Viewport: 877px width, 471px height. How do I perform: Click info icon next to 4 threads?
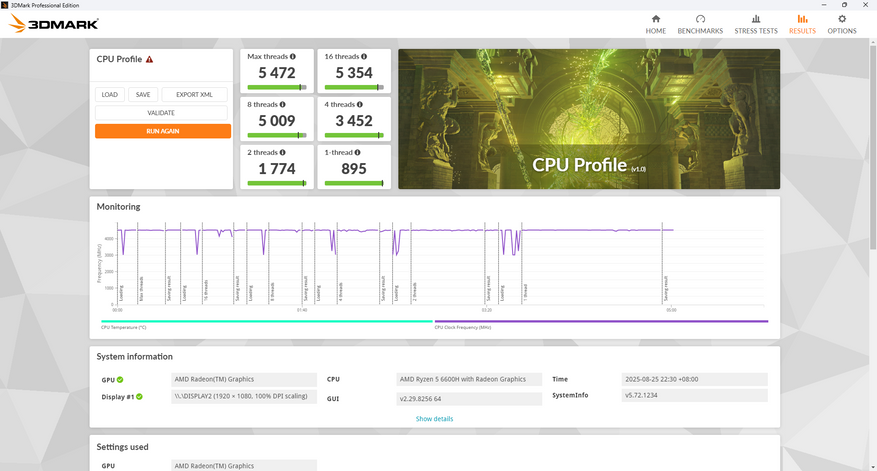(x=360, y=105)
